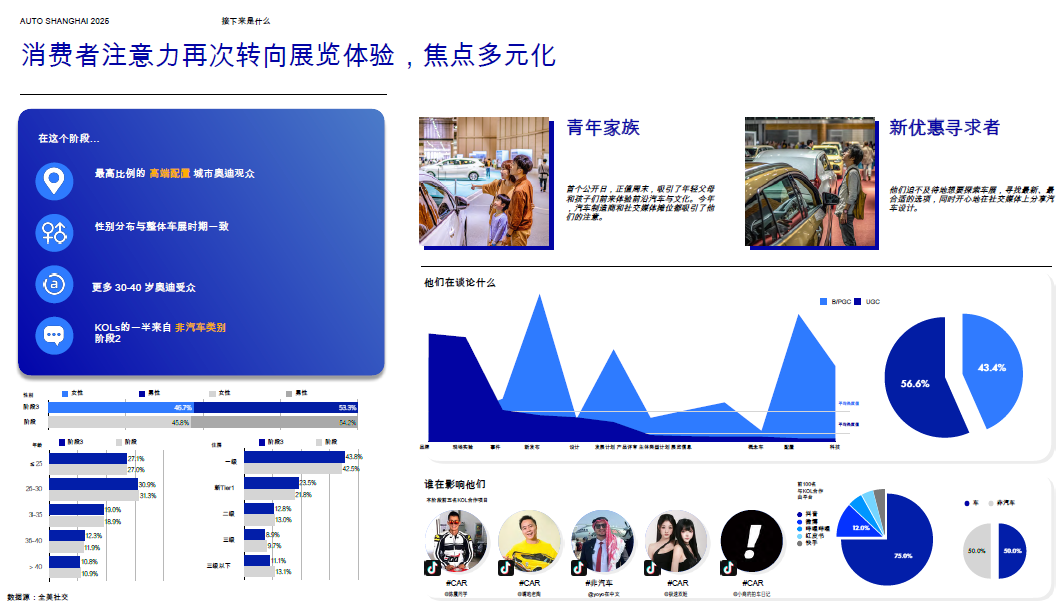This screenshot has width=1061, height=609.
Task: Click the 数据源：全美社交 footnote
Action: click(x=37, y=597)
